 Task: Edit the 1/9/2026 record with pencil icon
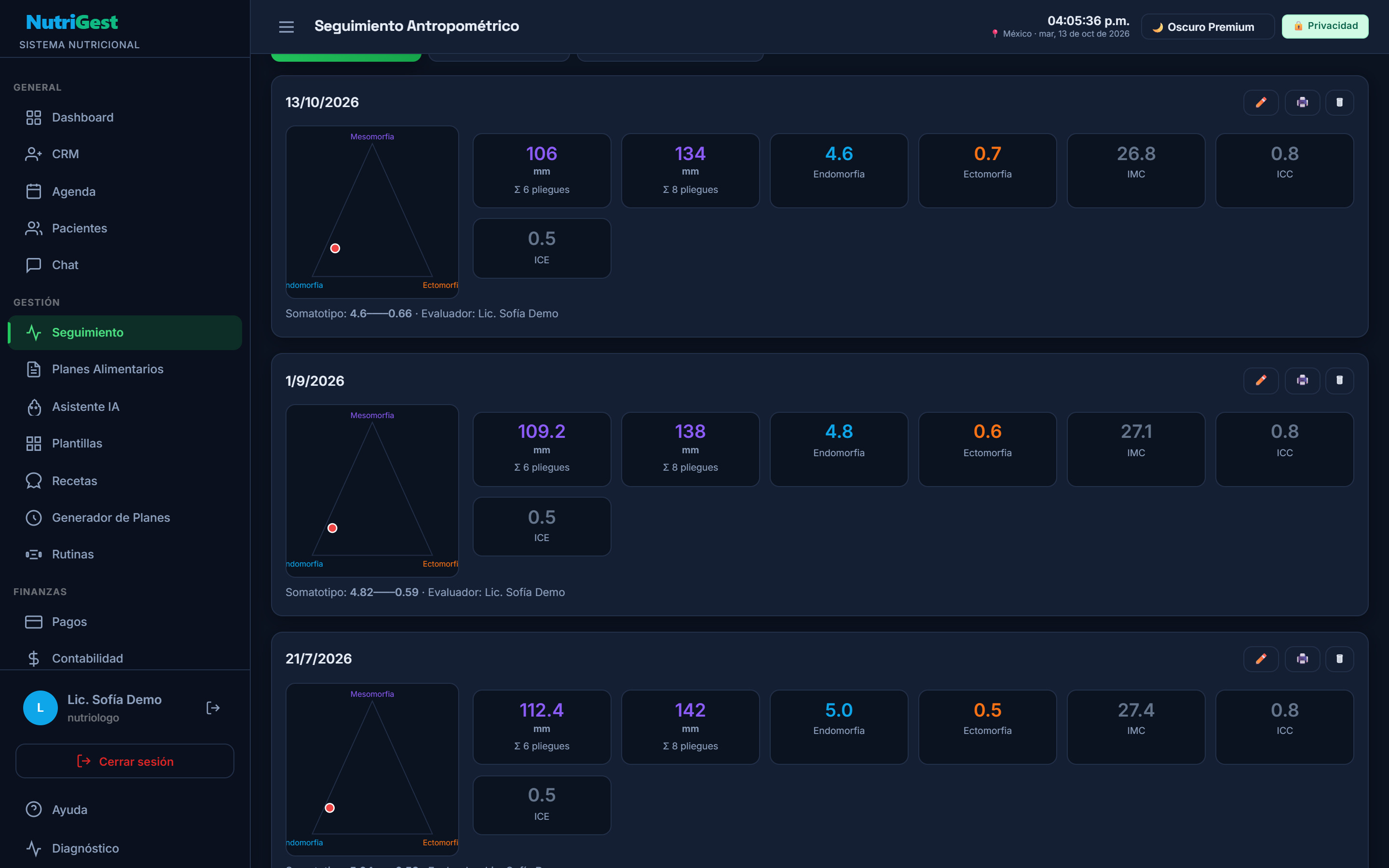1260,380
